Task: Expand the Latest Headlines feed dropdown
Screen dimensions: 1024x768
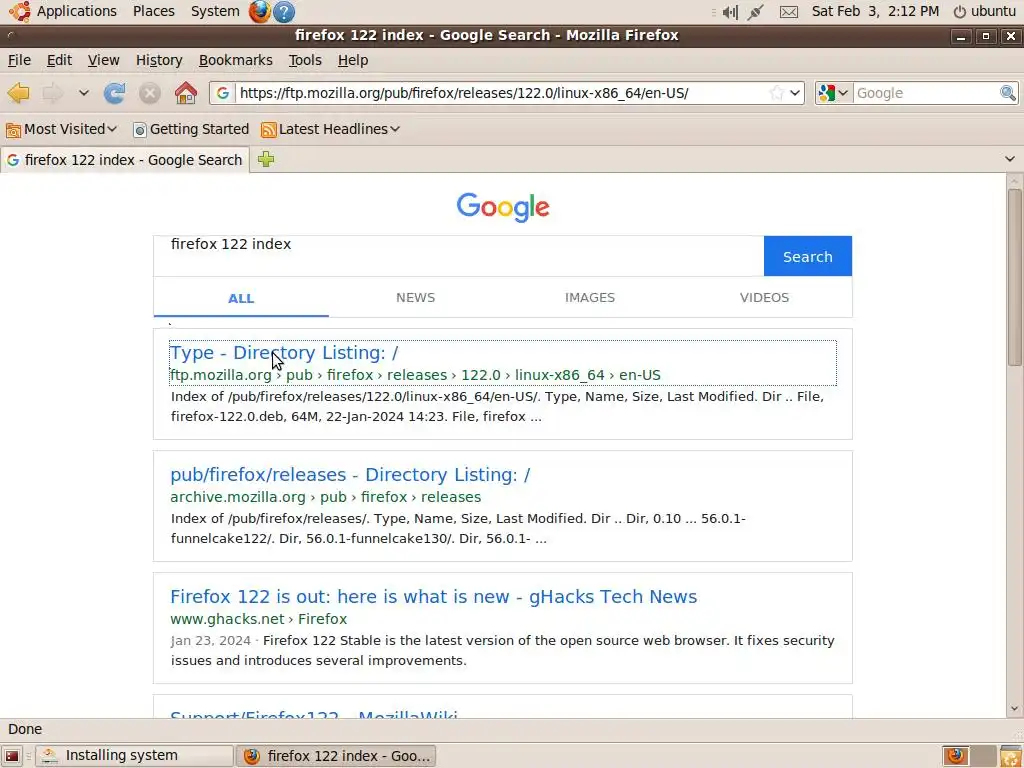Action: (x=330, y=129)
